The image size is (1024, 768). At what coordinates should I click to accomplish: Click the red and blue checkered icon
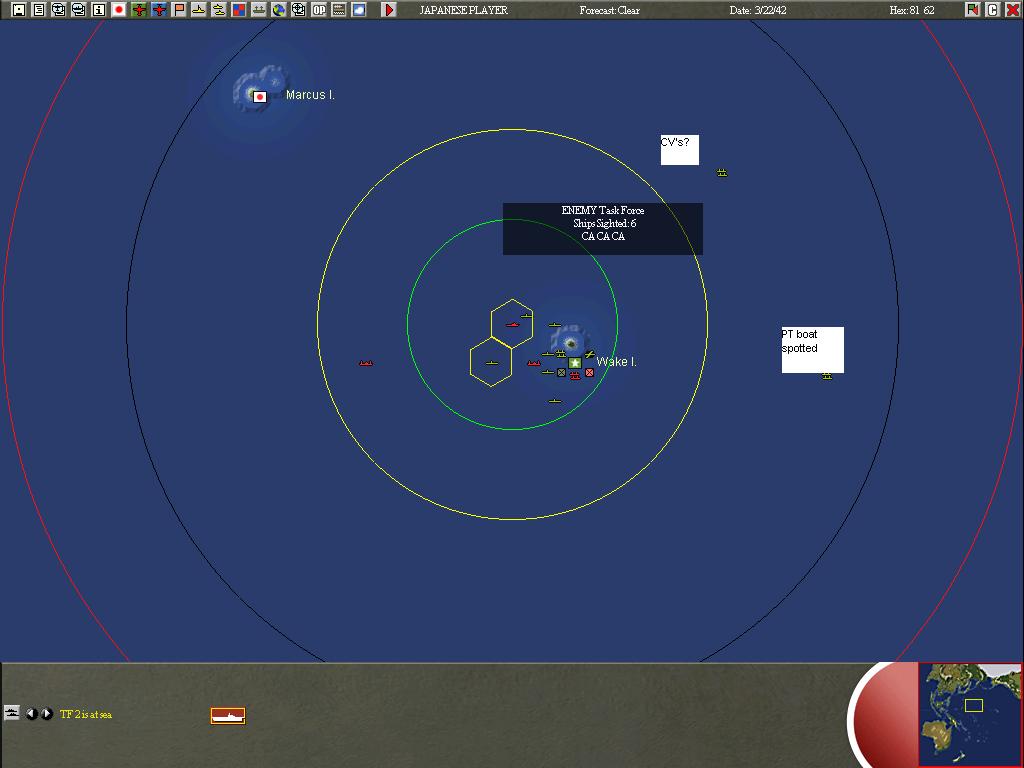(x=239, y=10)
